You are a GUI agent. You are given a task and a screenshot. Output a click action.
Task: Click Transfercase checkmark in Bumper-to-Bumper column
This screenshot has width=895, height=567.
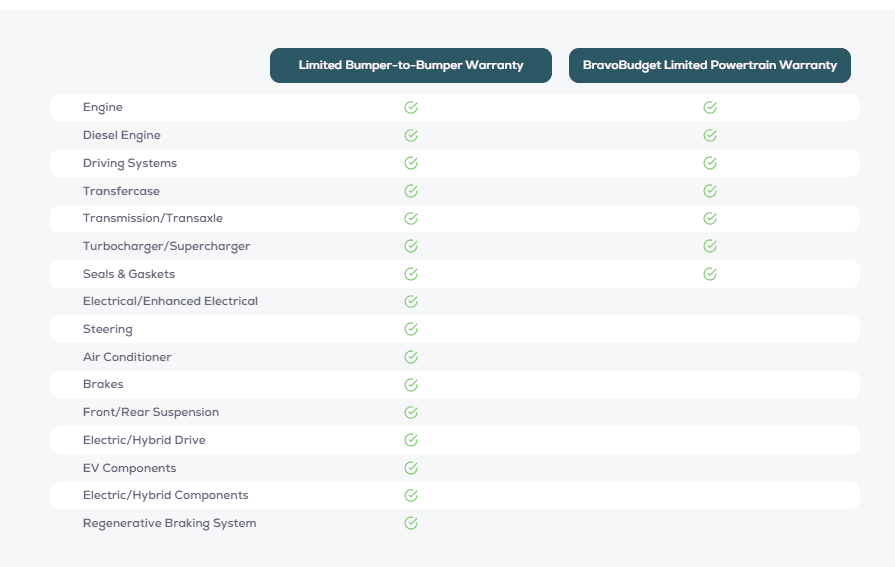411,191
